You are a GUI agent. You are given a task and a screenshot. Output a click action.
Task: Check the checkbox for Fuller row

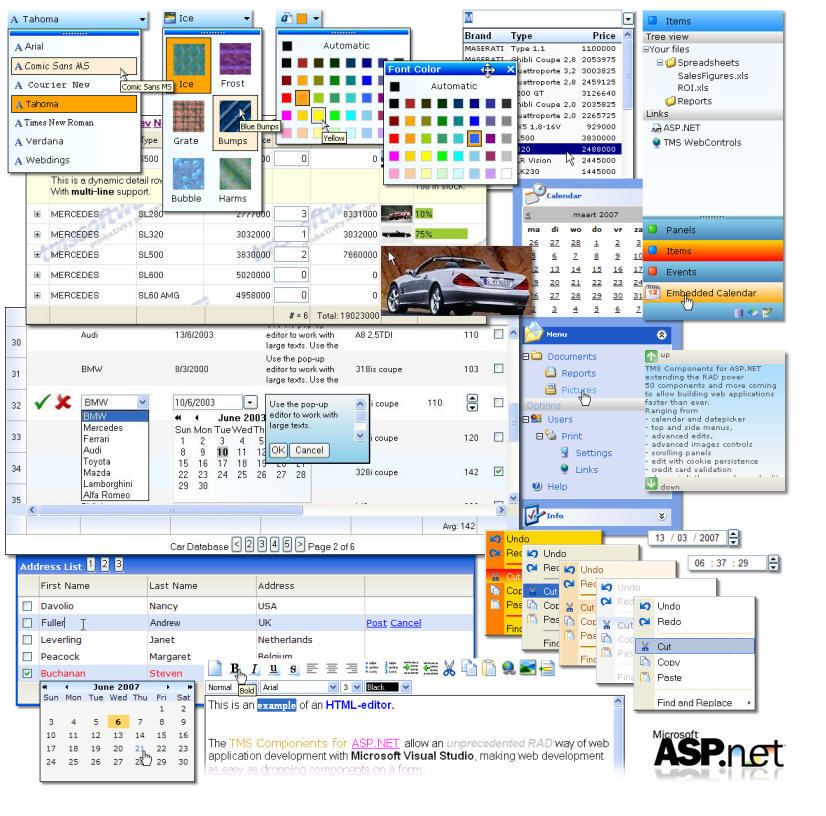[27, 623]
